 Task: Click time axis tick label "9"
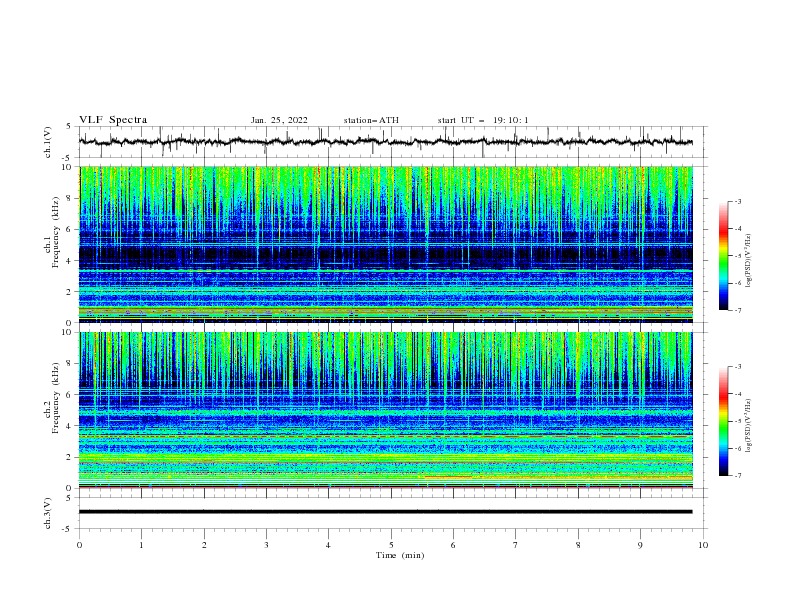coord(640,545)
